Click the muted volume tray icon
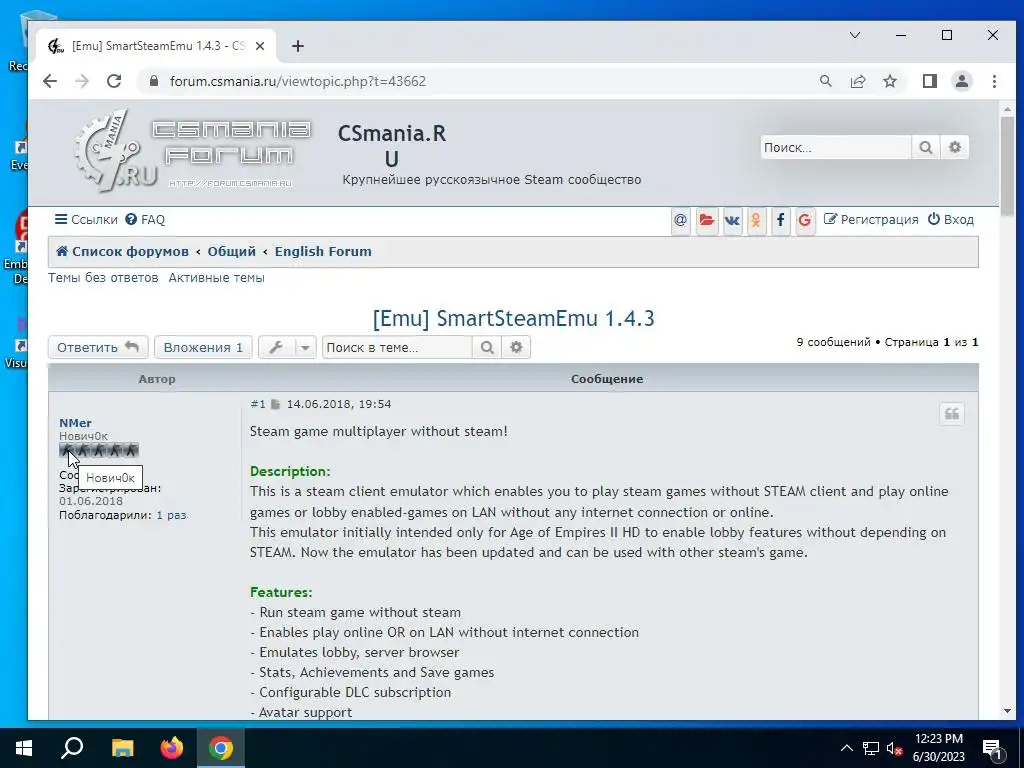This screenshot has width=1024, height=768. point(894,748)
